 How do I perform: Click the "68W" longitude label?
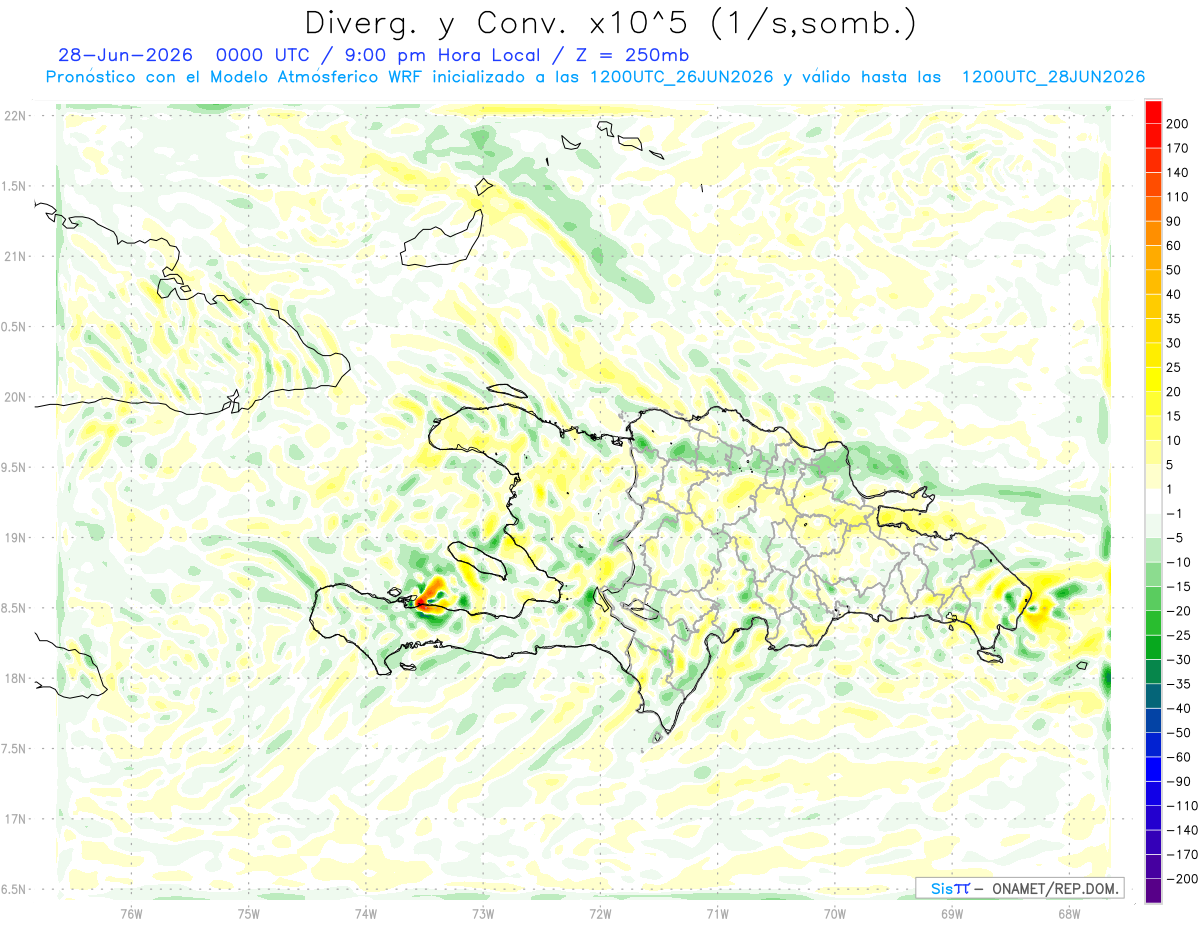(1069, 913)
